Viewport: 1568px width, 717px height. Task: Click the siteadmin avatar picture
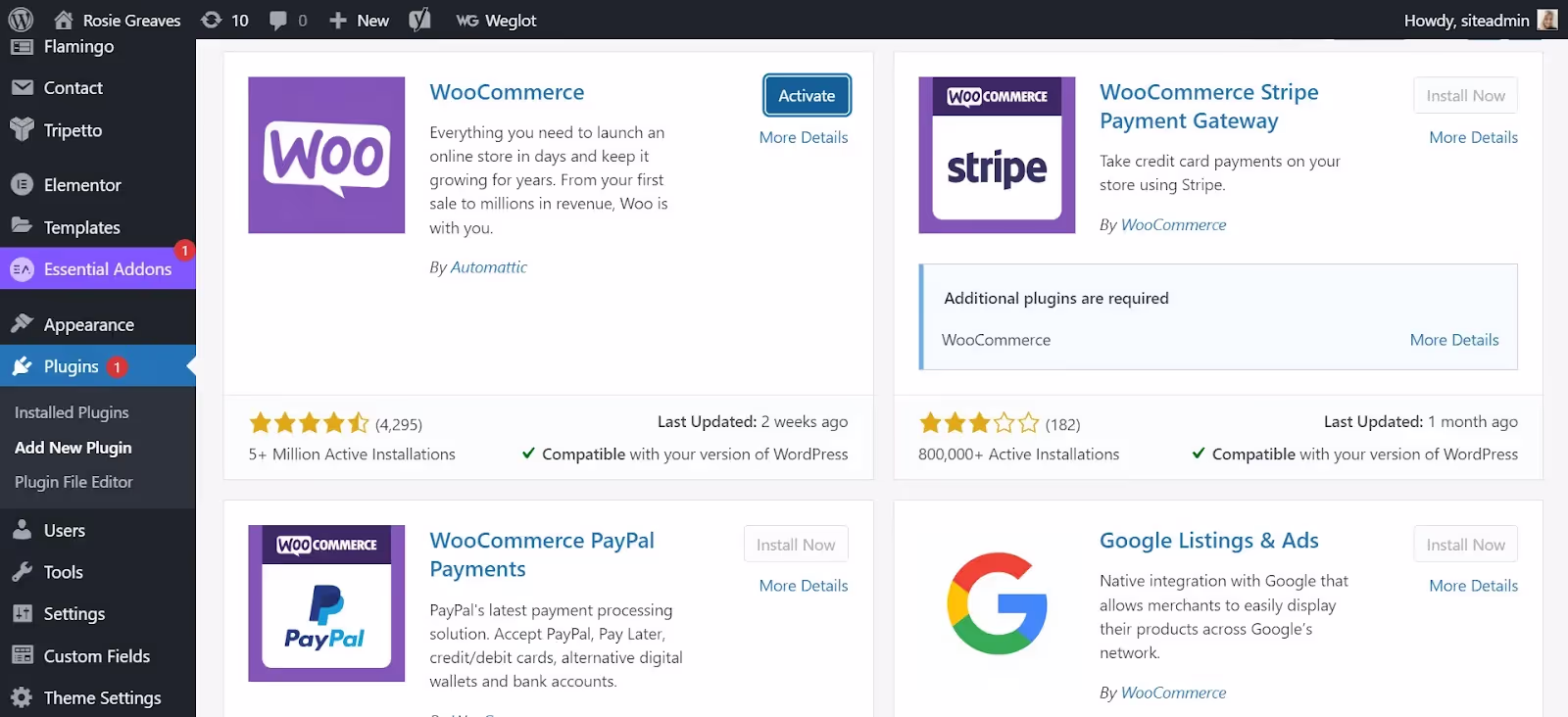(1547, 20)
